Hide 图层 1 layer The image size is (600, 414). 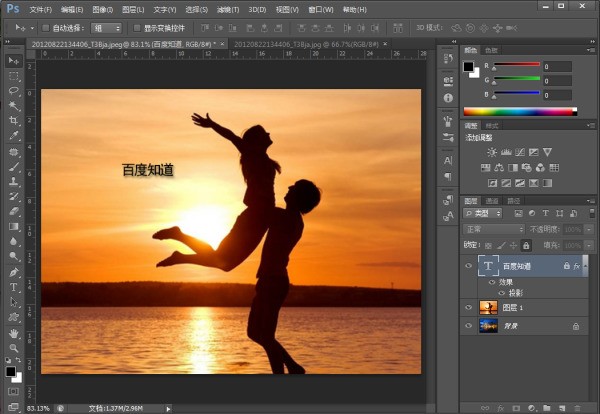pyautogui.click(x=469, y=307)
